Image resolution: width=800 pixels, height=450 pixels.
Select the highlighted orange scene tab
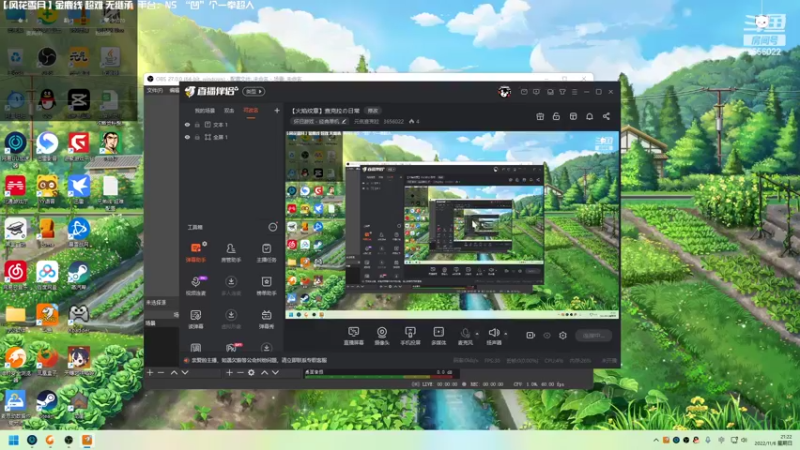251,110
